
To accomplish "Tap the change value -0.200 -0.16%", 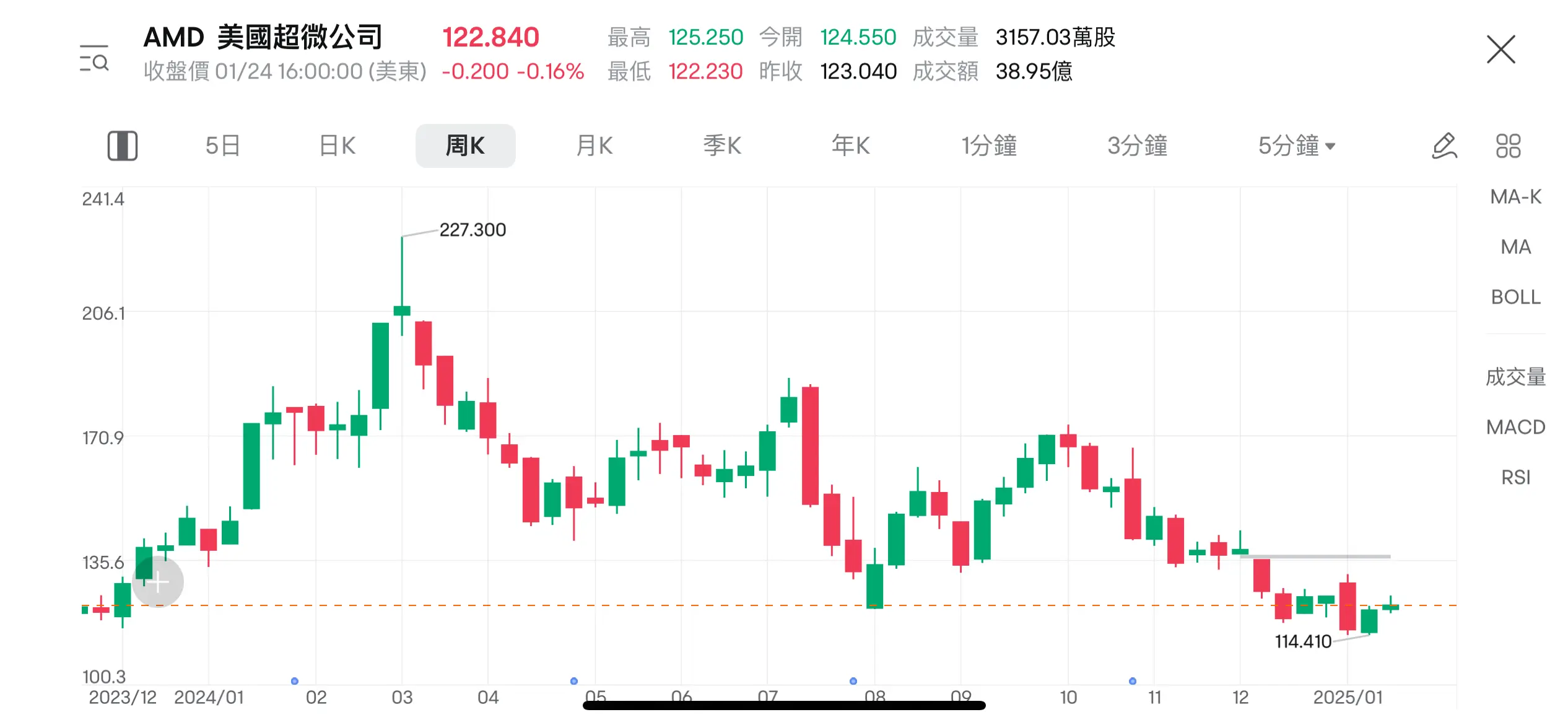I will click(x=513, y=71).
